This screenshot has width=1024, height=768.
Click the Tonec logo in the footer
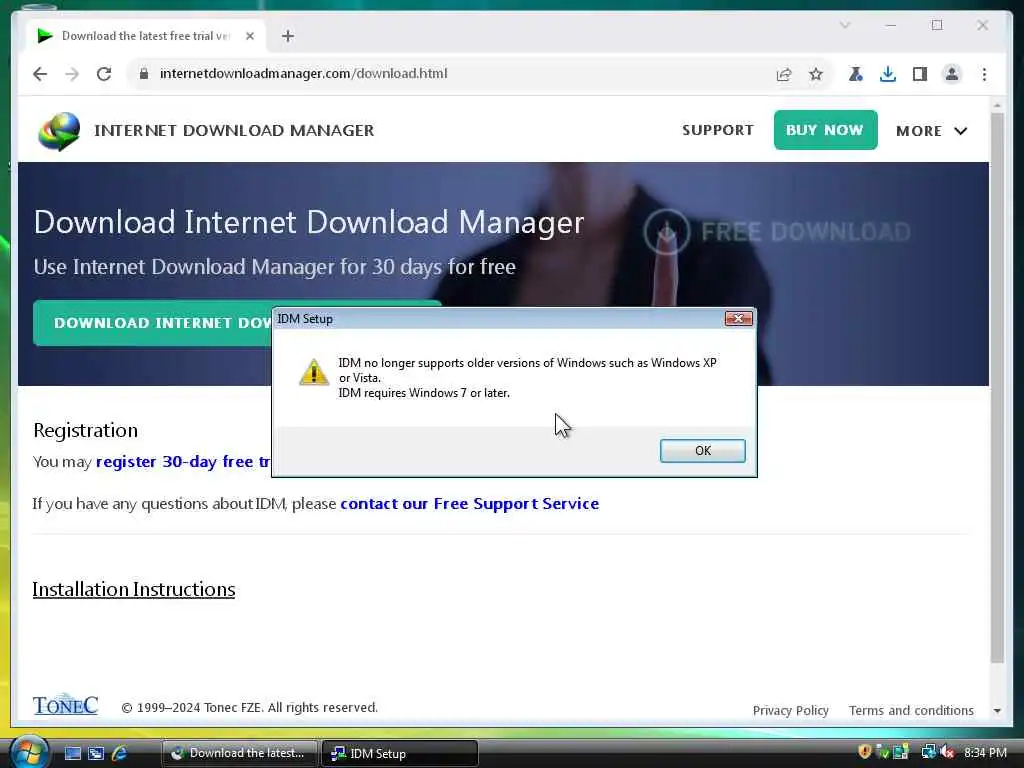(x=65, y=705)
